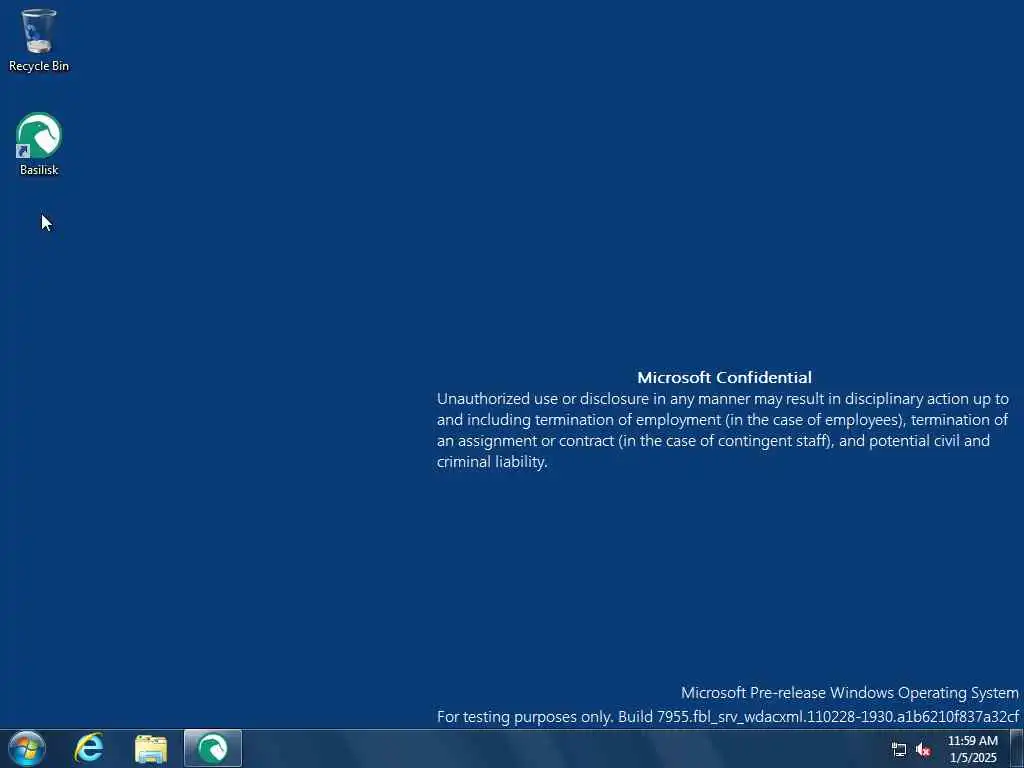Select the Basilisk desktop shortcut
The width and height of the screenshot is (1024, 768).
(x=39, y=144)
